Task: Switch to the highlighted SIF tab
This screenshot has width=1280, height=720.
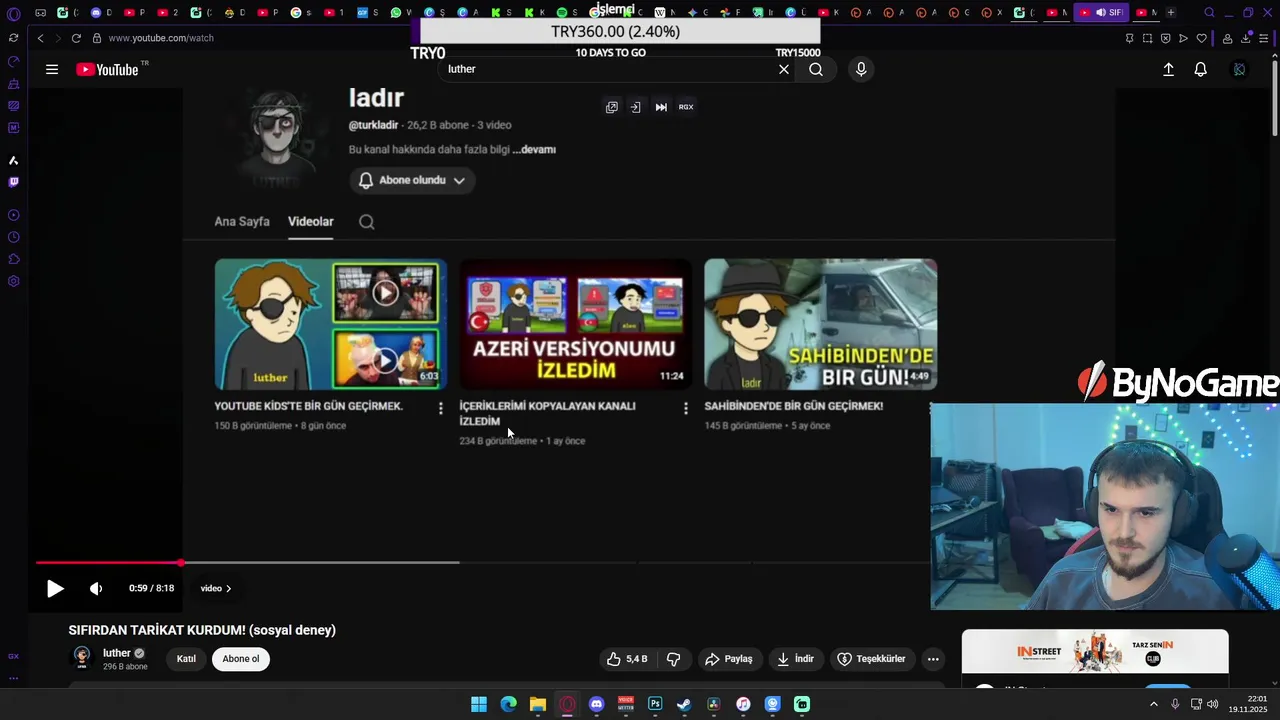Action: [1101, 13]
